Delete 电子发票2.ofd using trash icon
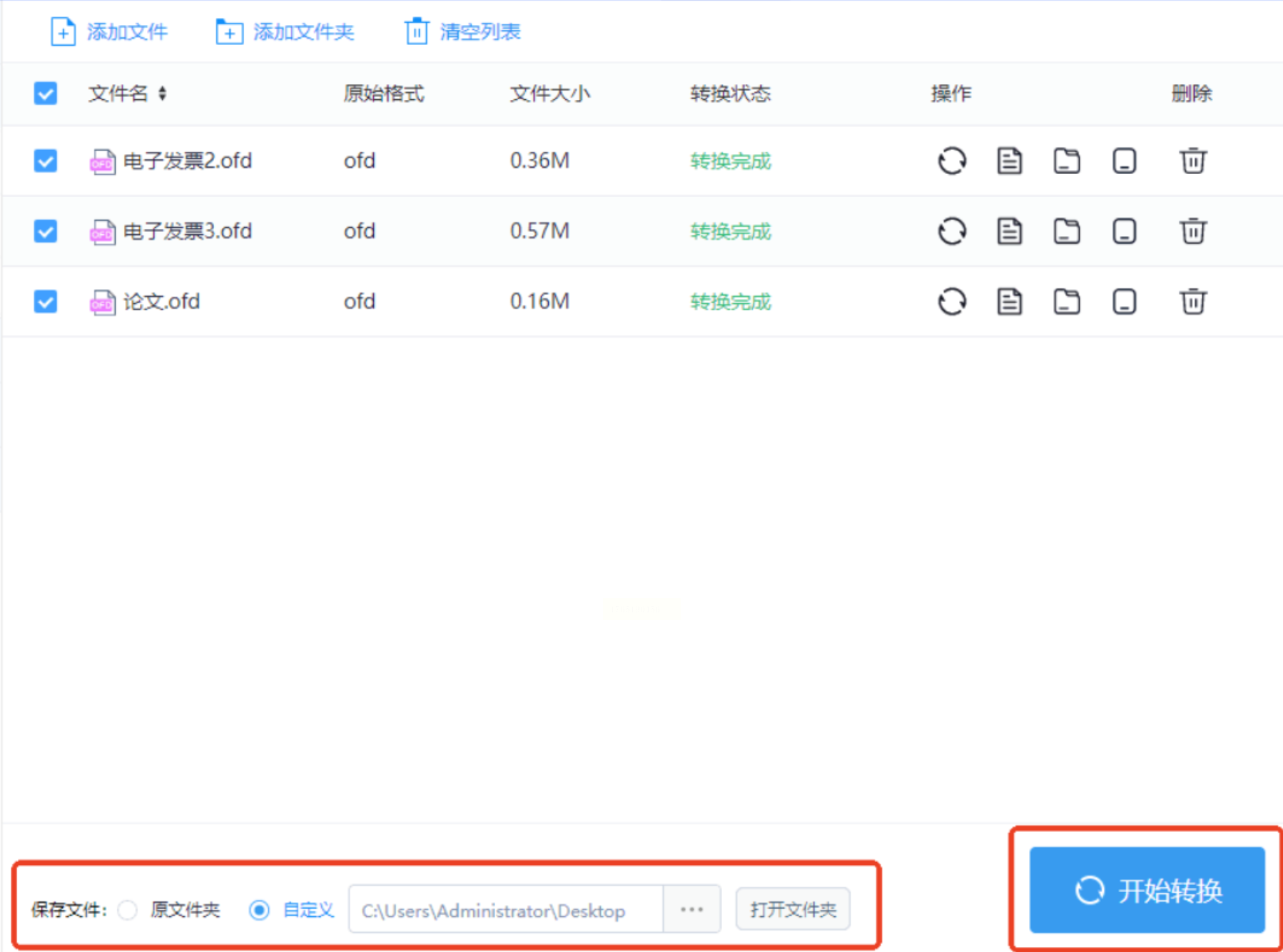Image resolution: width=1283 pixels, height=952 pixels. [1192, 161]
